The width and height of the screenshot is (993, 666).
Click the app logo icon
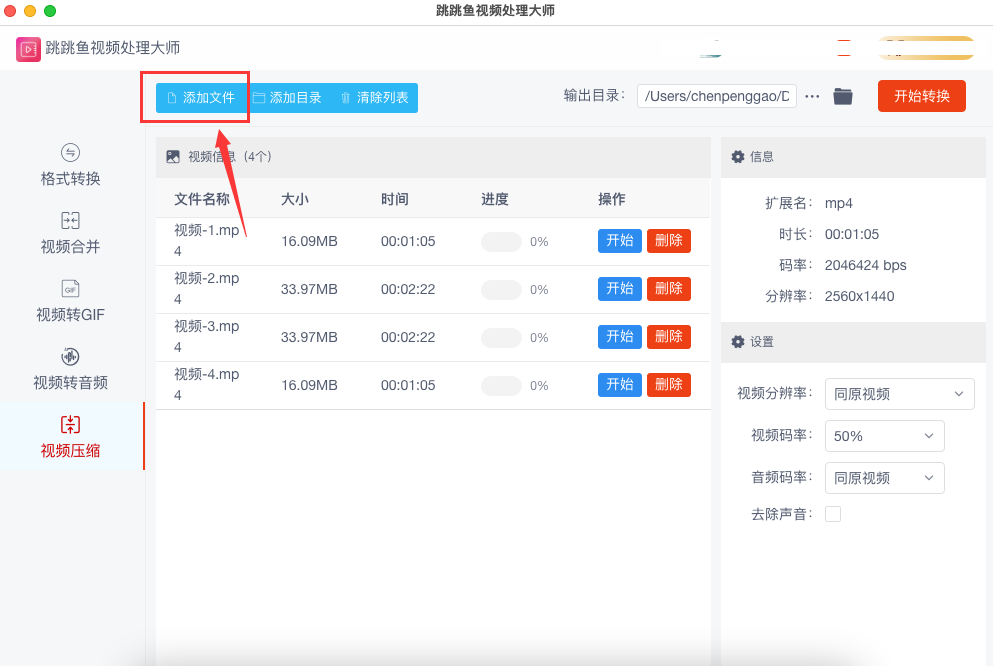tap(28, 49)
